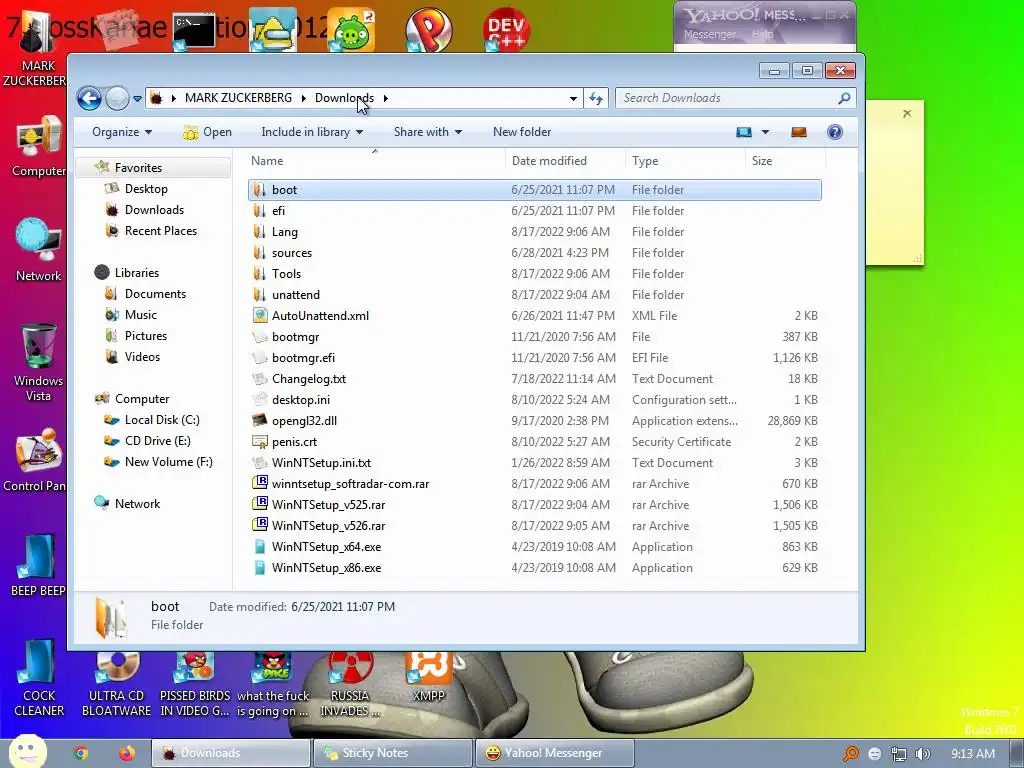Sort by the Type column
Viewport: 1024px width, 768px height.
pyautogui.click(x=685, y=161)
